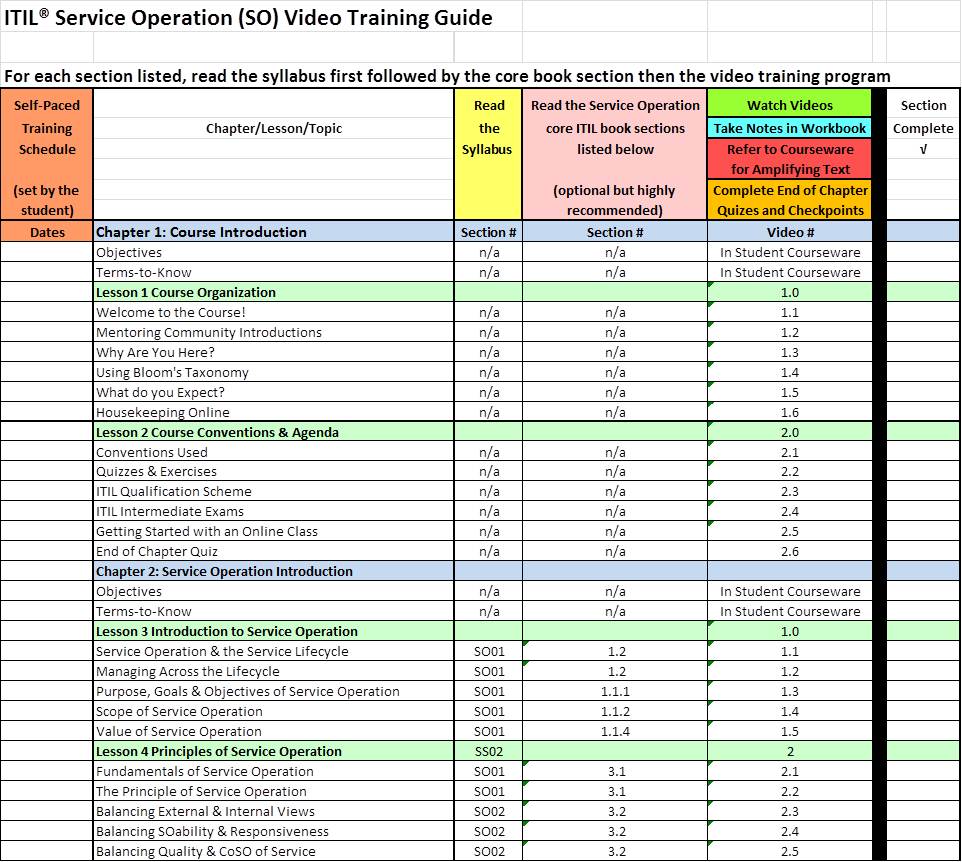Select 'Section #' under the pink book column

[615, 232]
